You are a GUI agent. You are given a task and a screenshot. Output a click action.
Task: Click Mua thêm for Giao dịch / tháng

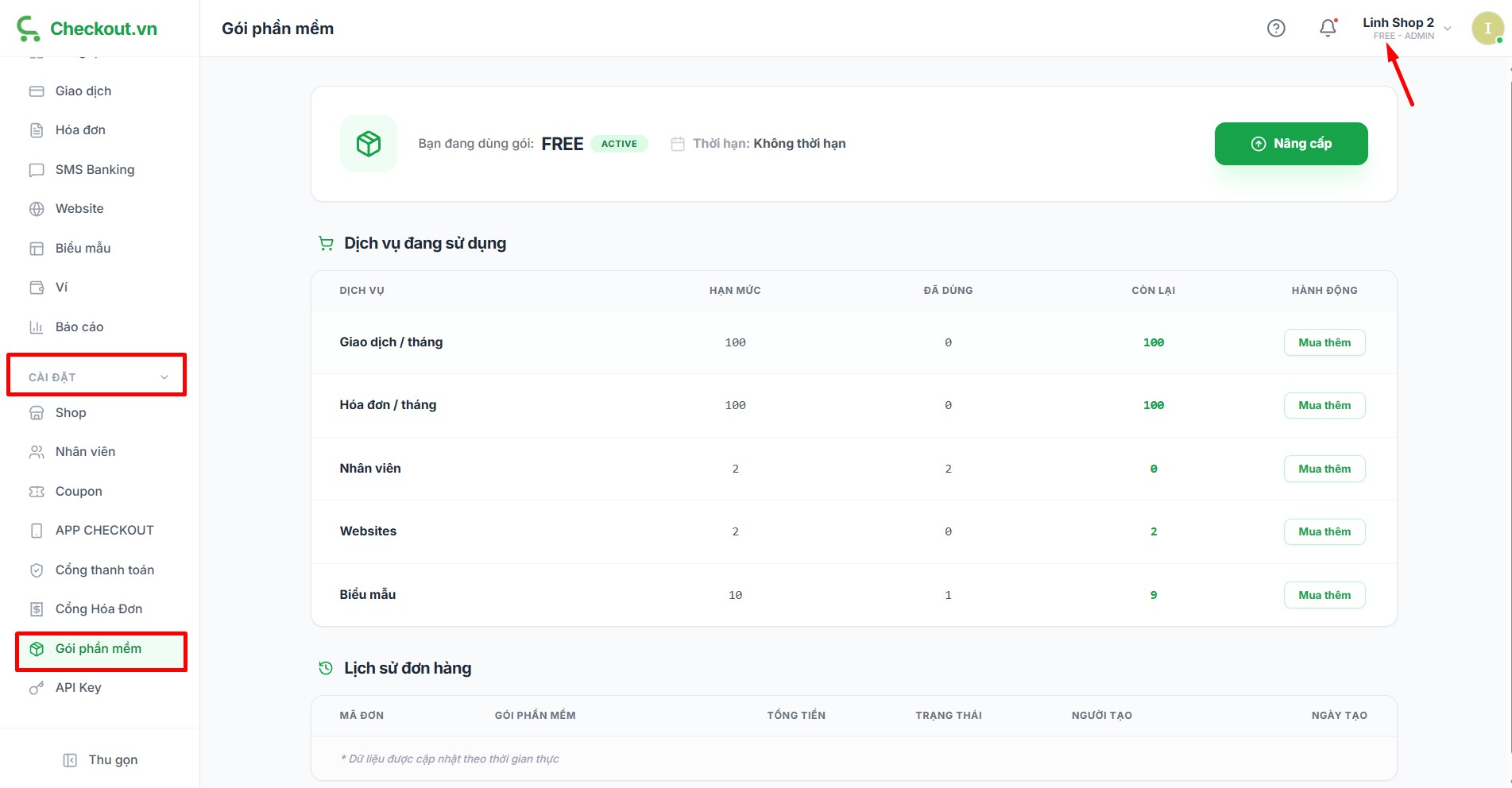pos(1324,342)
